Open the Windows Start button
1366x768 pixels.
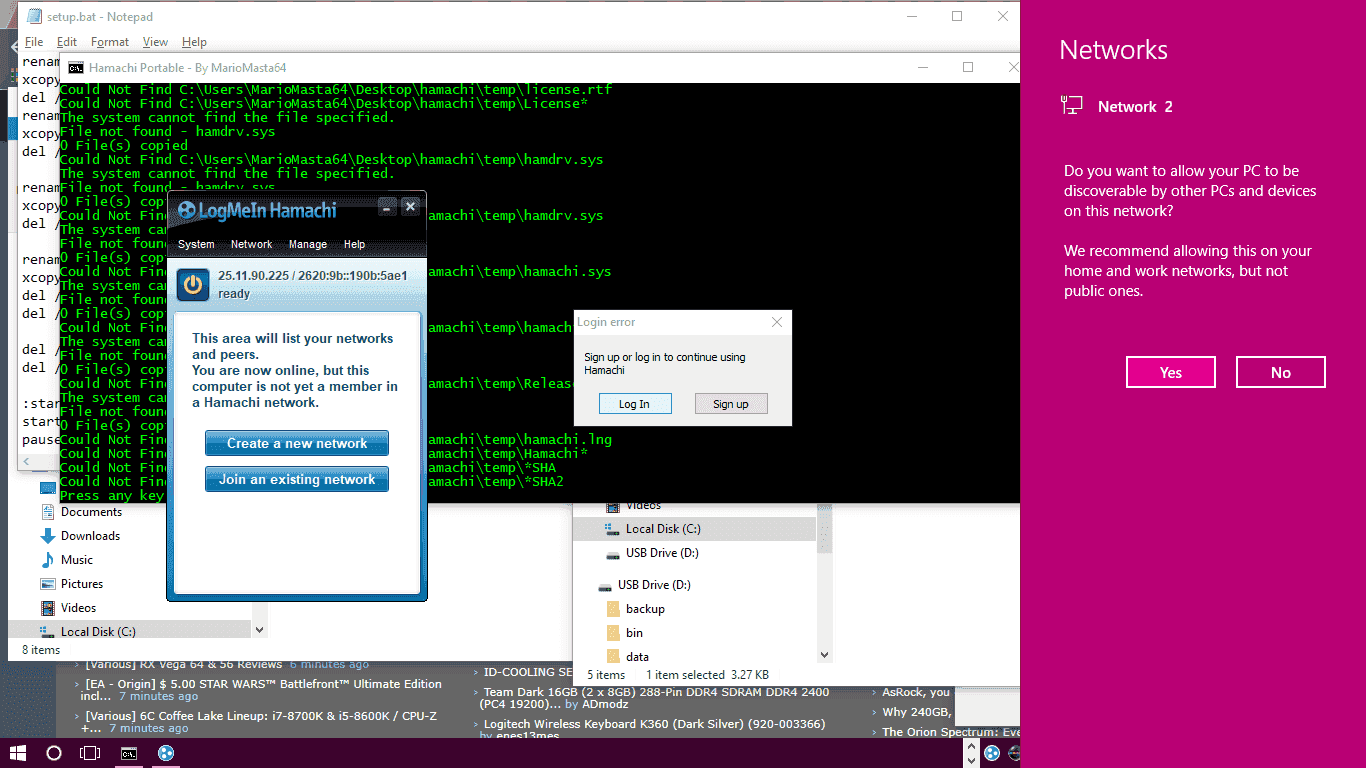(18, 753)
